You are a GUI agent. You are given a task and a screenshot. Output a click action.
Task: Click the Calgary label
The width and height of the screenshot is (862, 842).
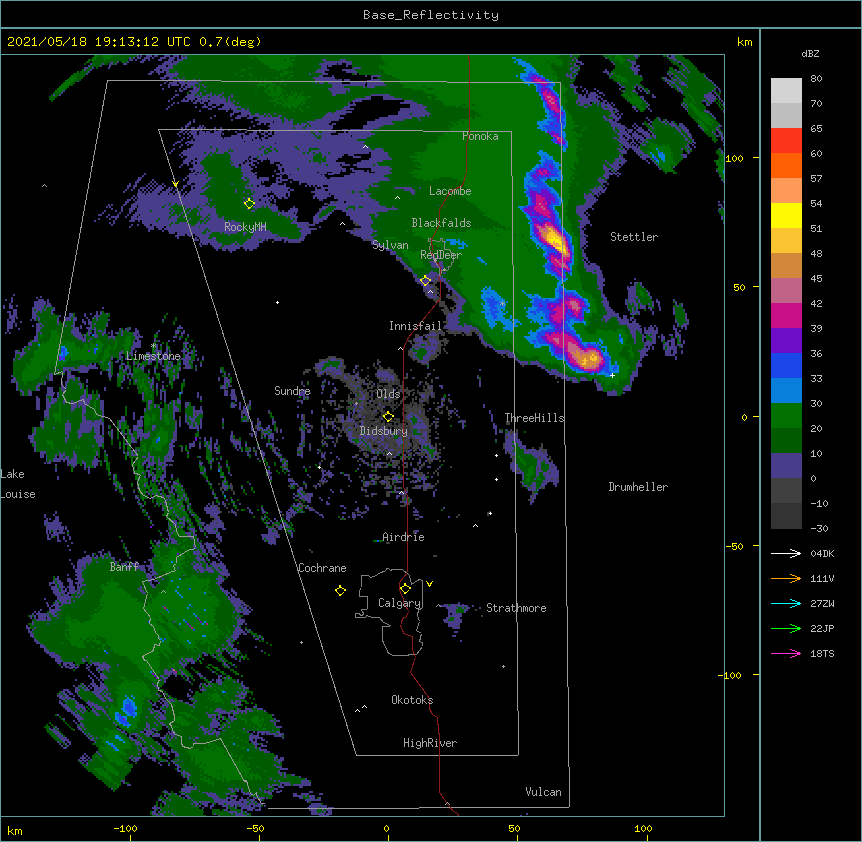point(400,603)
